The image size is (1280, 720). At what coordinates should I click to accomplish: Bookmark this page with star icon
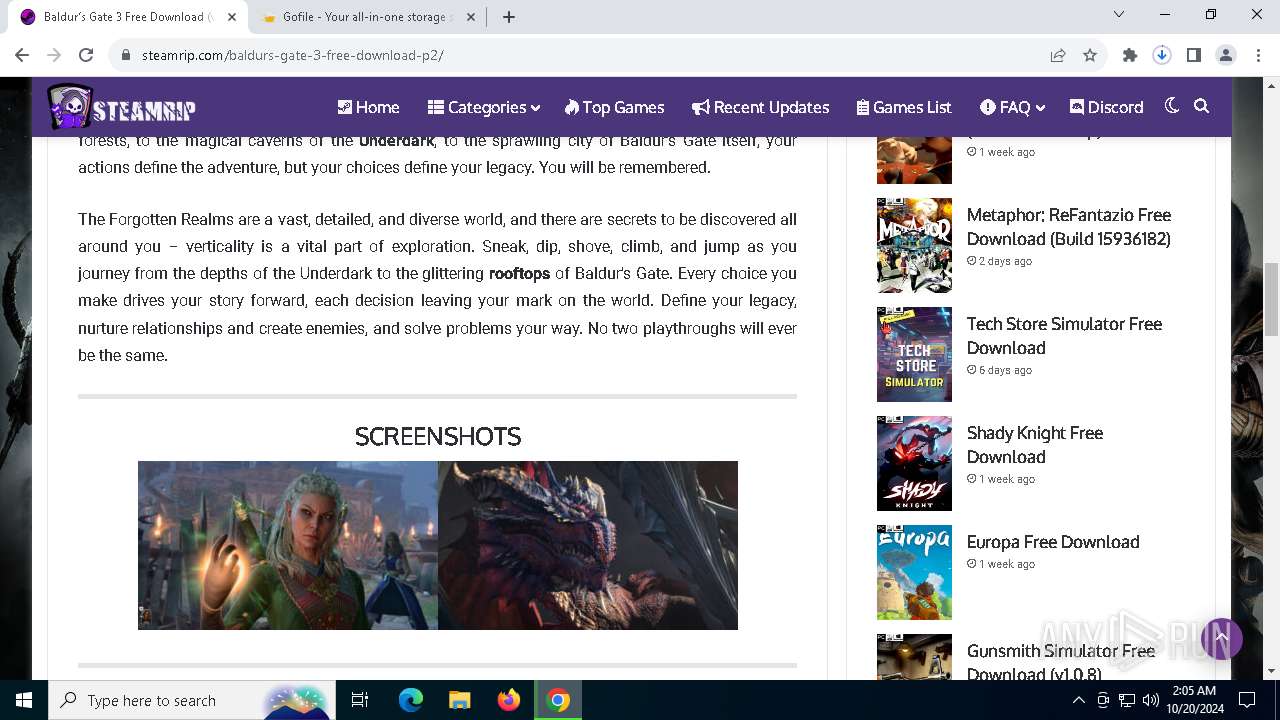click(x=1090, y=55)
